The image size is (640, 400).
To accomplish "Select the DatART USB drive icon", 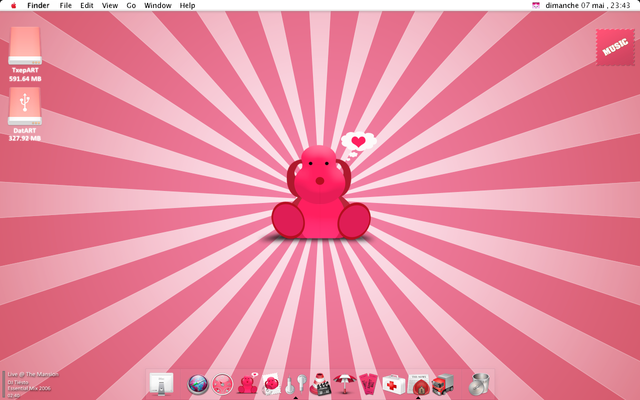I will click(25, 106).
